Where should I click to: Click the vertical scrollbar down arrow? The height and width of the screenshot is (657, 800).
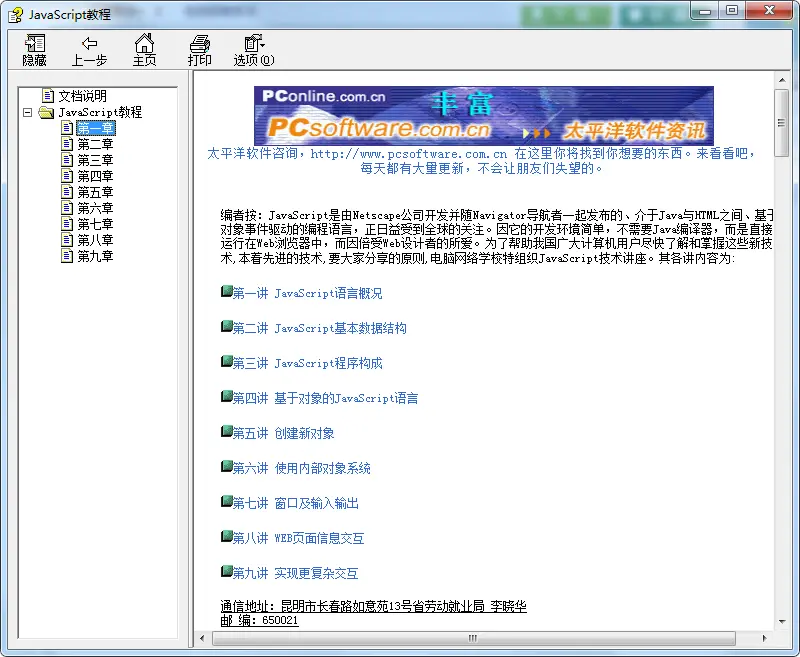point(782,619)
